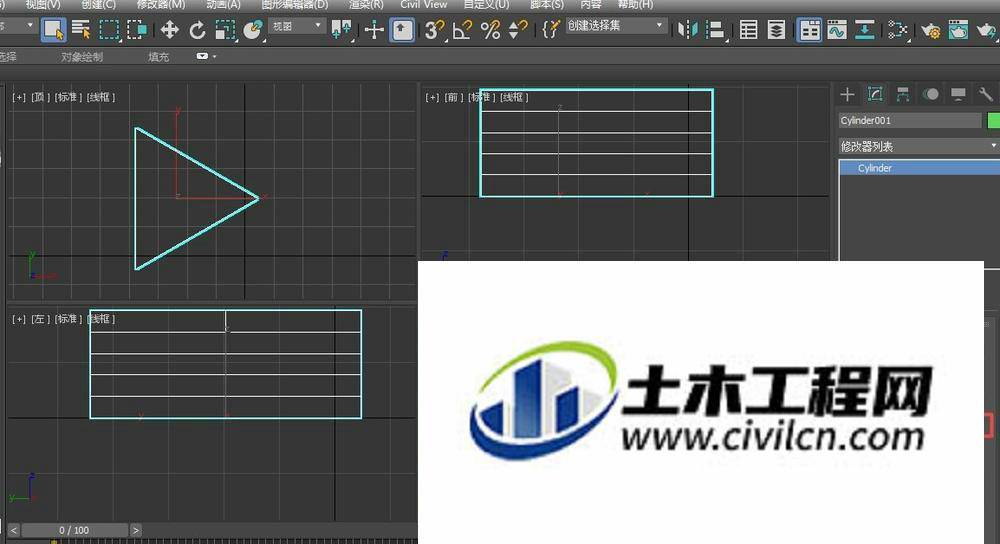Click the Mirror tool icon
Screen dimensions: 1000x544
tap(688, 30)
